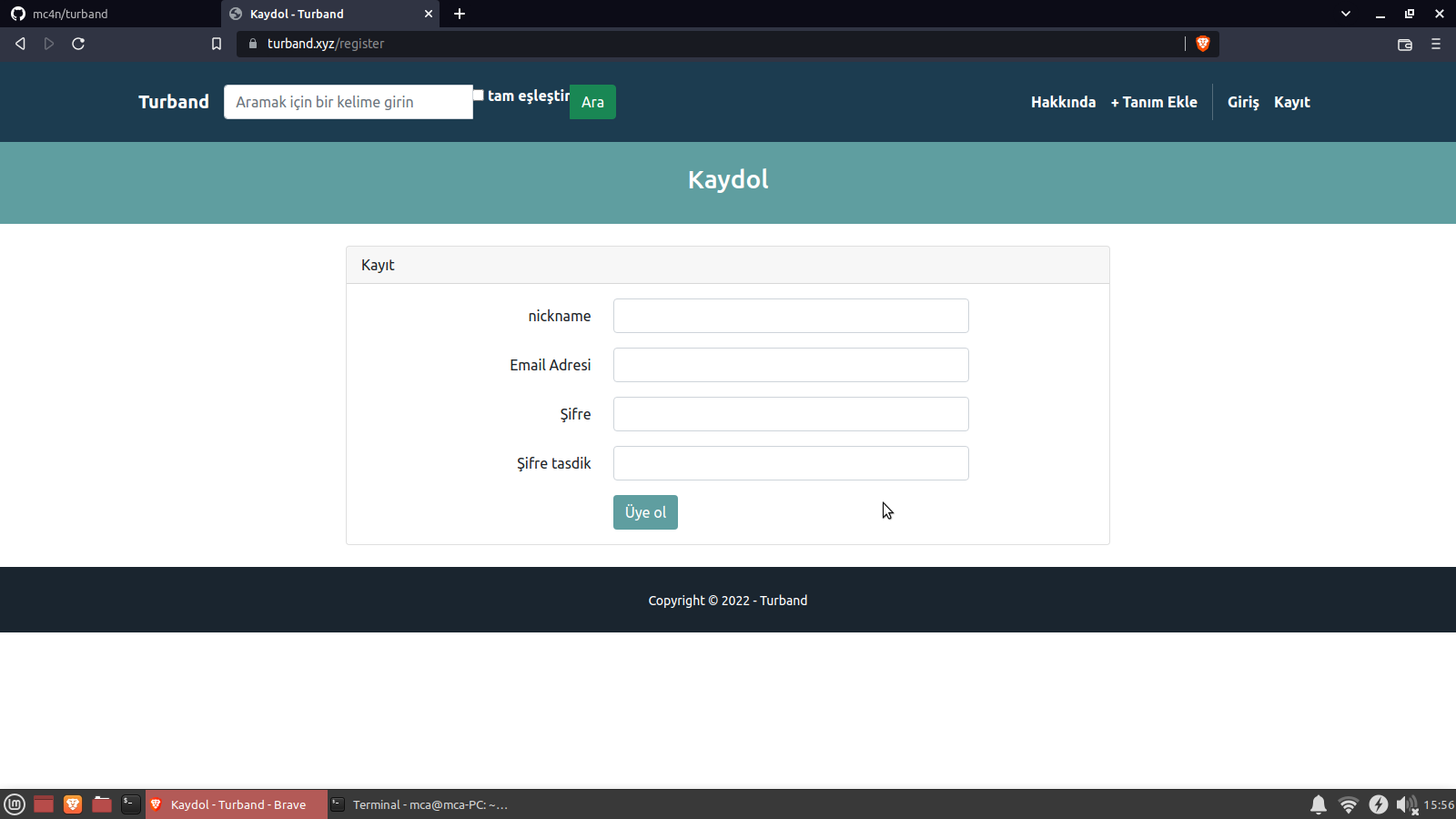The height and width of the screenshot is (819, 1456).
Task: Go to Giriş login page
Action: 1243,102
